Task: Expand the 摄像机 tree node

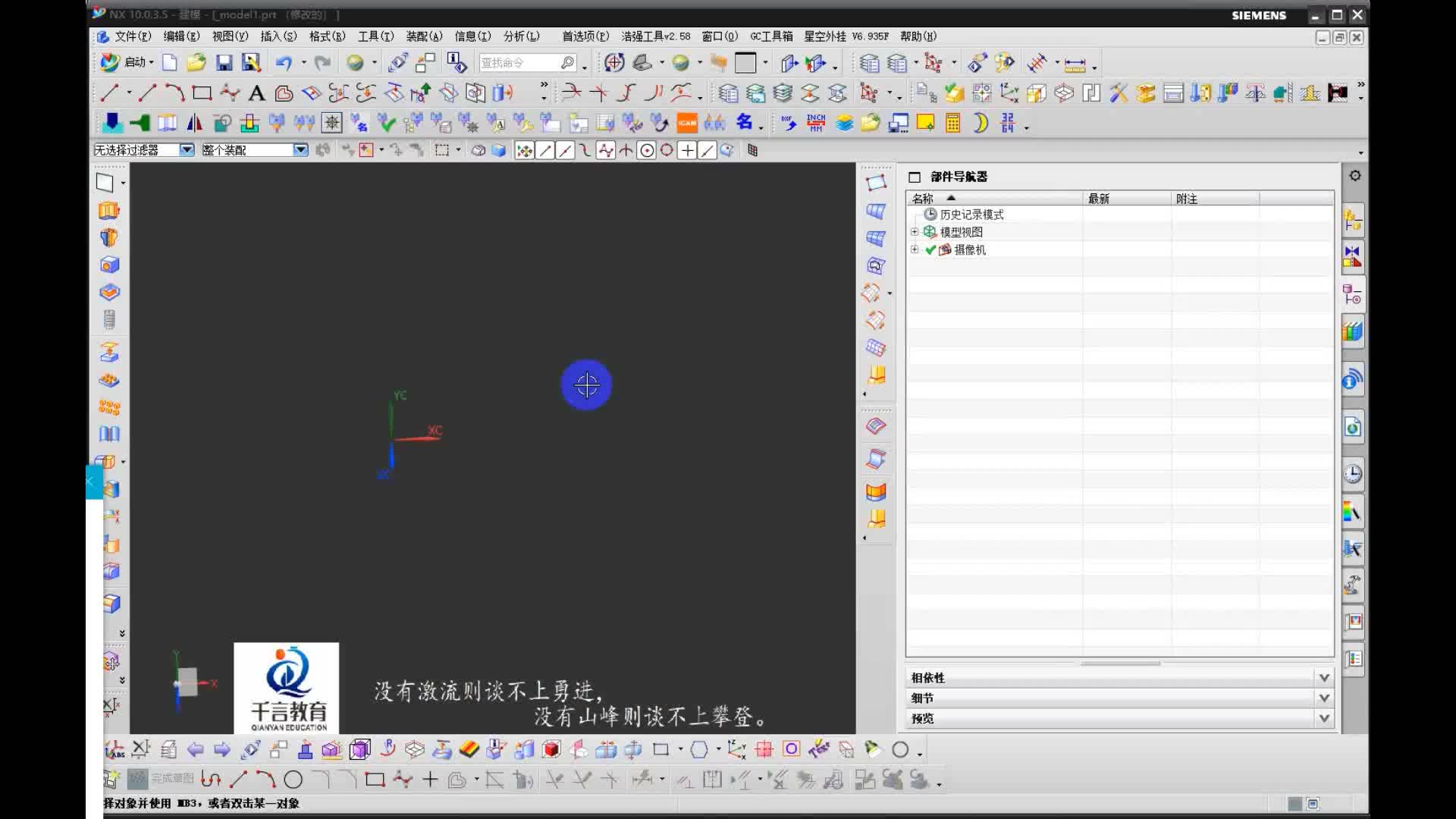Action: [915, 249]
